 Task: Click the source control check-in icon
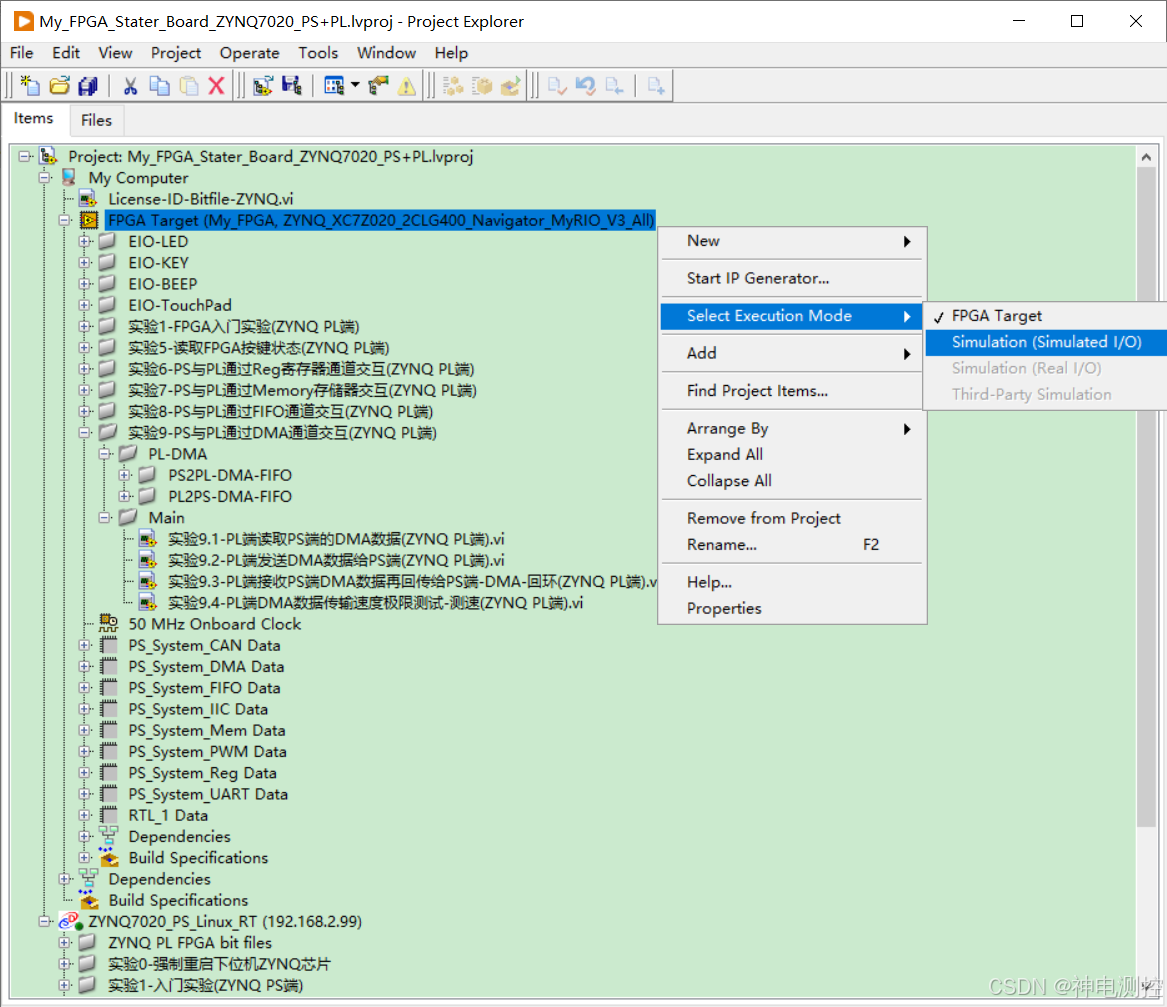pyautogui.click(x=557, y=86)
